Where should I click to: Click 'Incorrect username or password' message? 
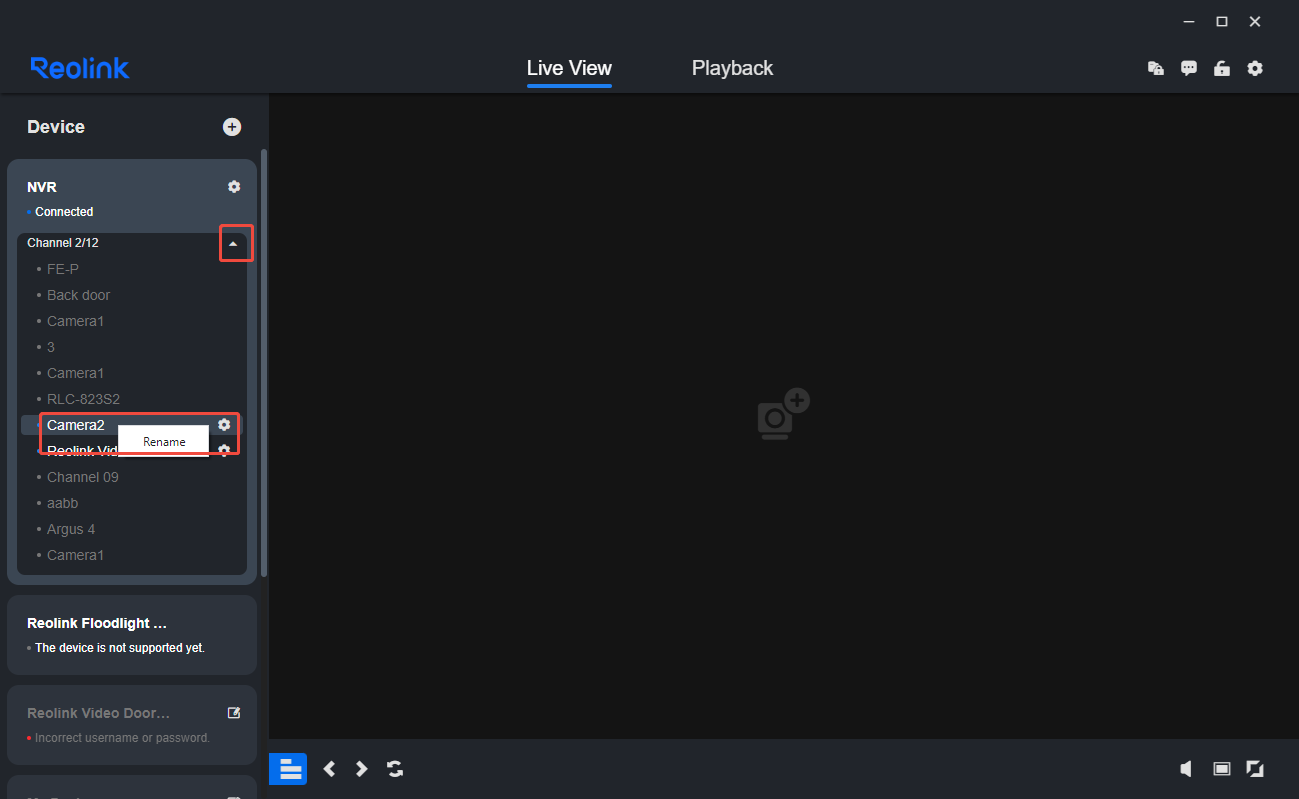pos(122,738)
